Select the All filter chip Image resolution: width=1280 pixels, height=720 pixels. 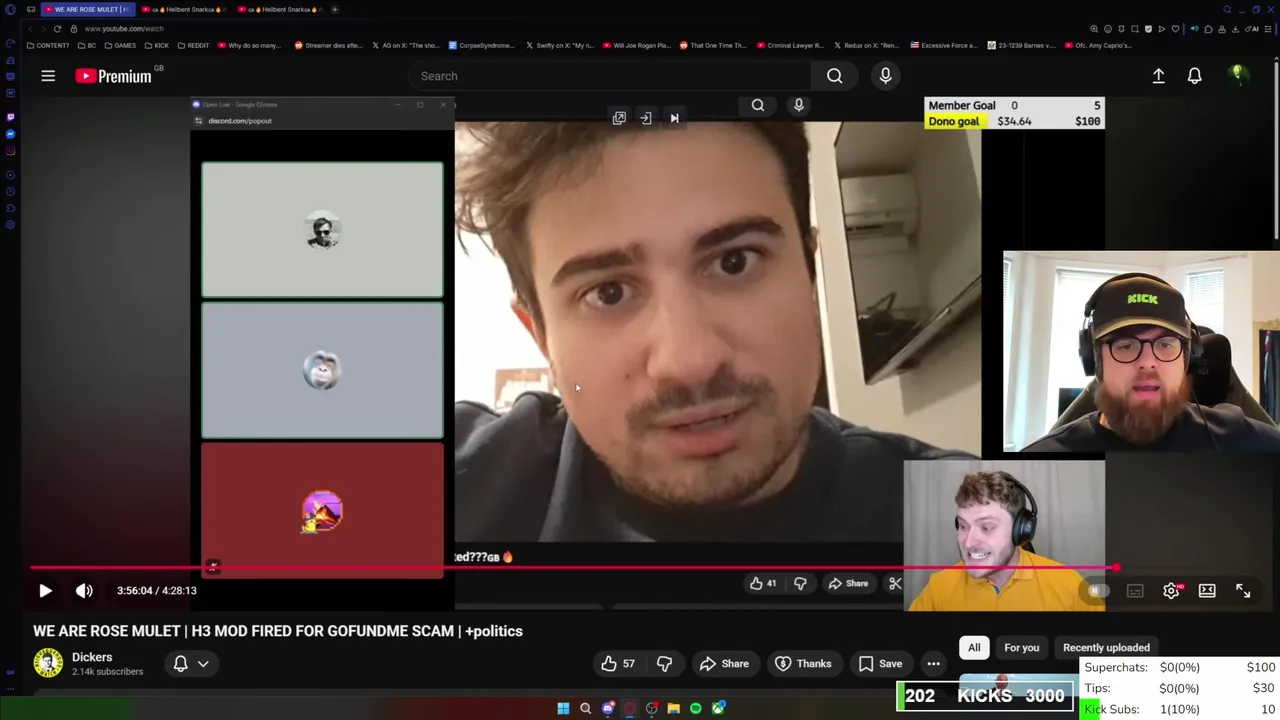point(974,648)
